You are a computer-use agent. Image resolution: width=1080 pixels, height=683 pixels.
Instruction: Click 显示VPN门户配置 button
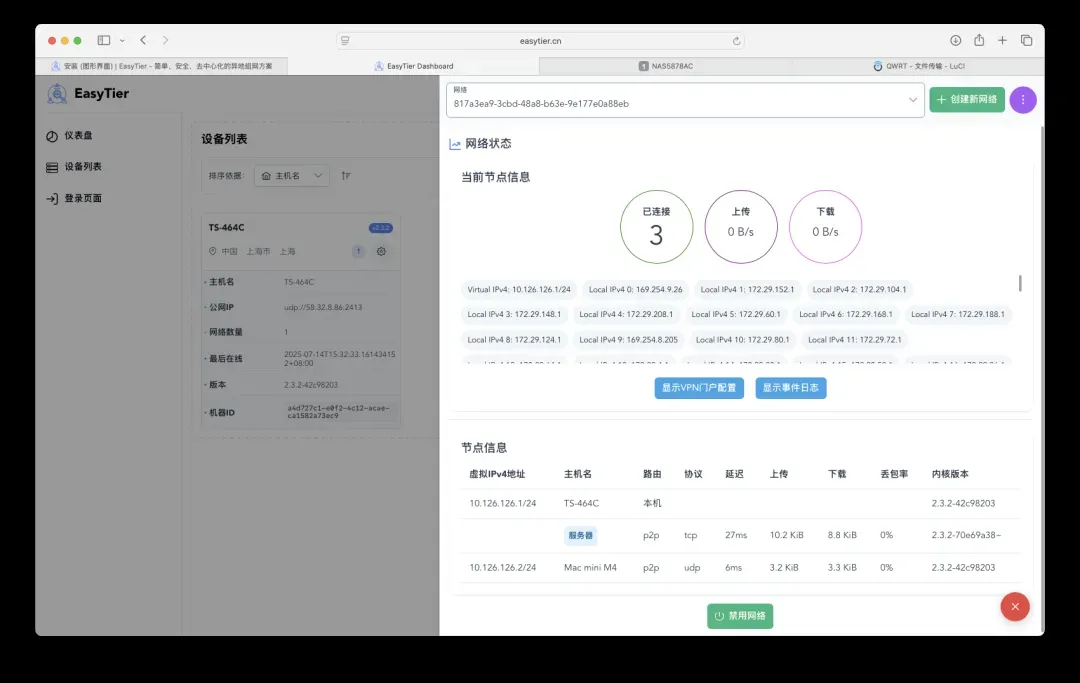pos(699,388)
